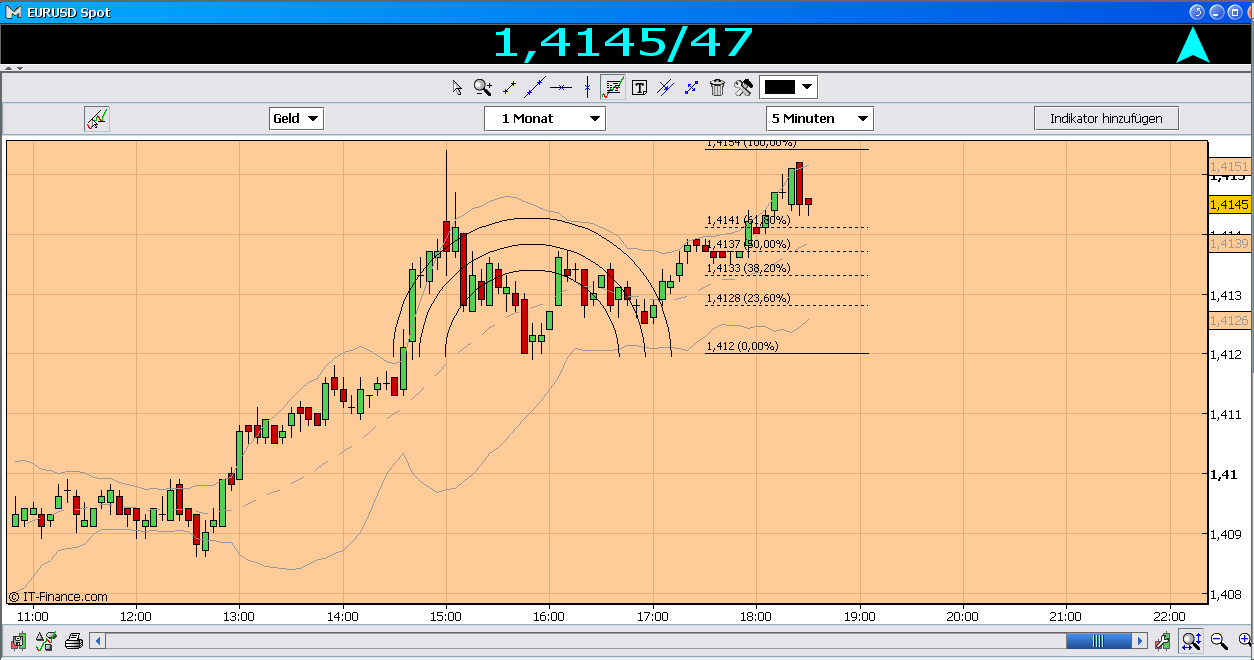Viewport: 1254px width, 660px height.
Task: Click the horizontal scrollbar left arrow
Action: pyautogui.click(x=97, y=641)
